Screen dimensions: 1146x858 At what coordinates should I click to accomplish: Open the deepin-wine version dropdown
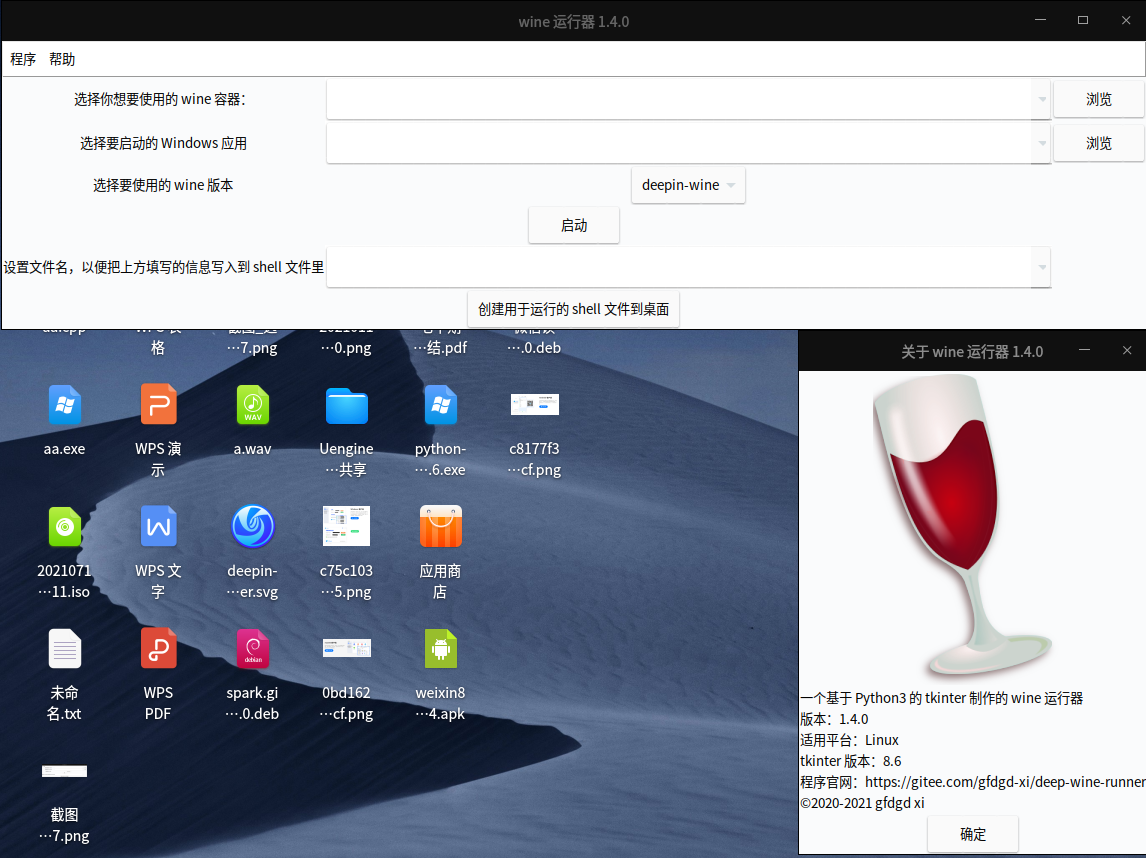688,185
